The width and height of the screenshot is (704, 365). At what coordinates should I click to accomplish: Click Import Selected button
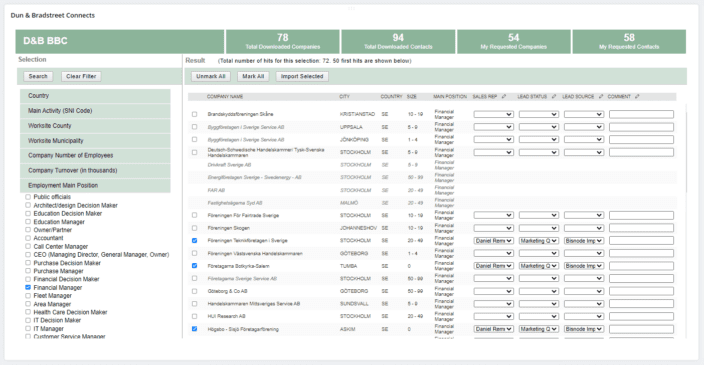tap(302, 76)
